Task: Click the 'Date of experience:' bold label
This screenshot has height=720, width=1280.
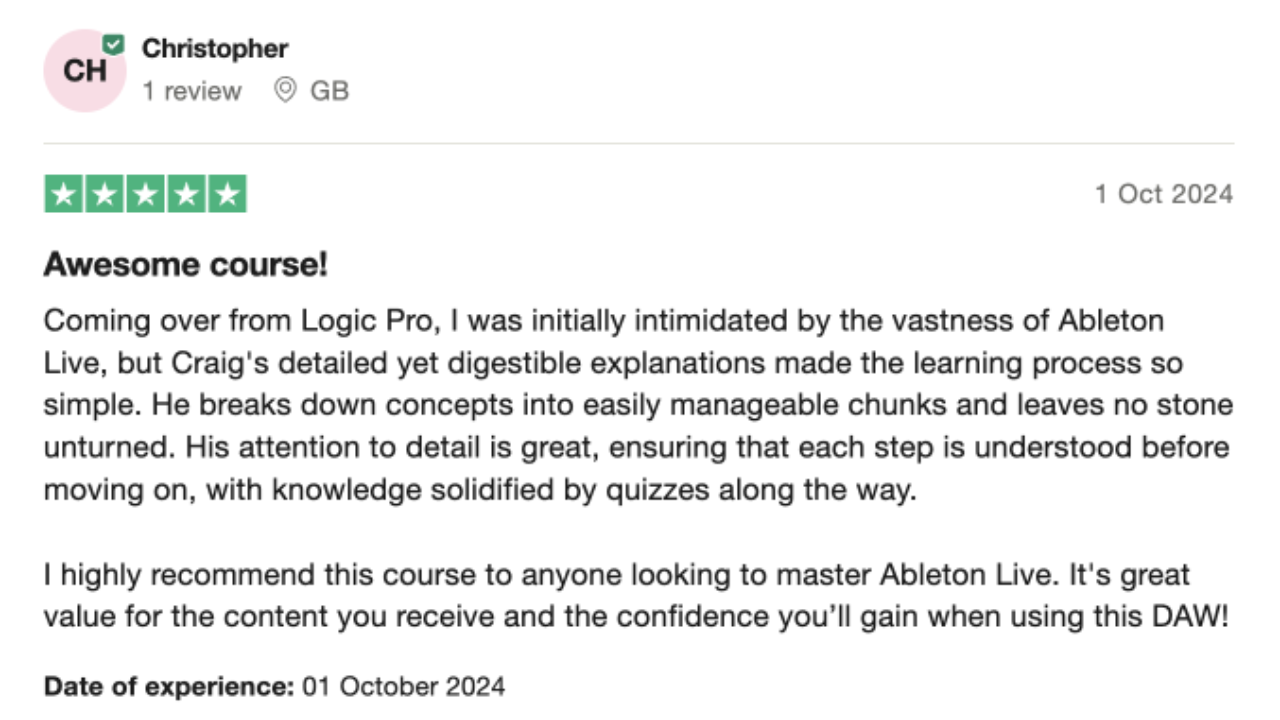Action: [x=169, y=687]
